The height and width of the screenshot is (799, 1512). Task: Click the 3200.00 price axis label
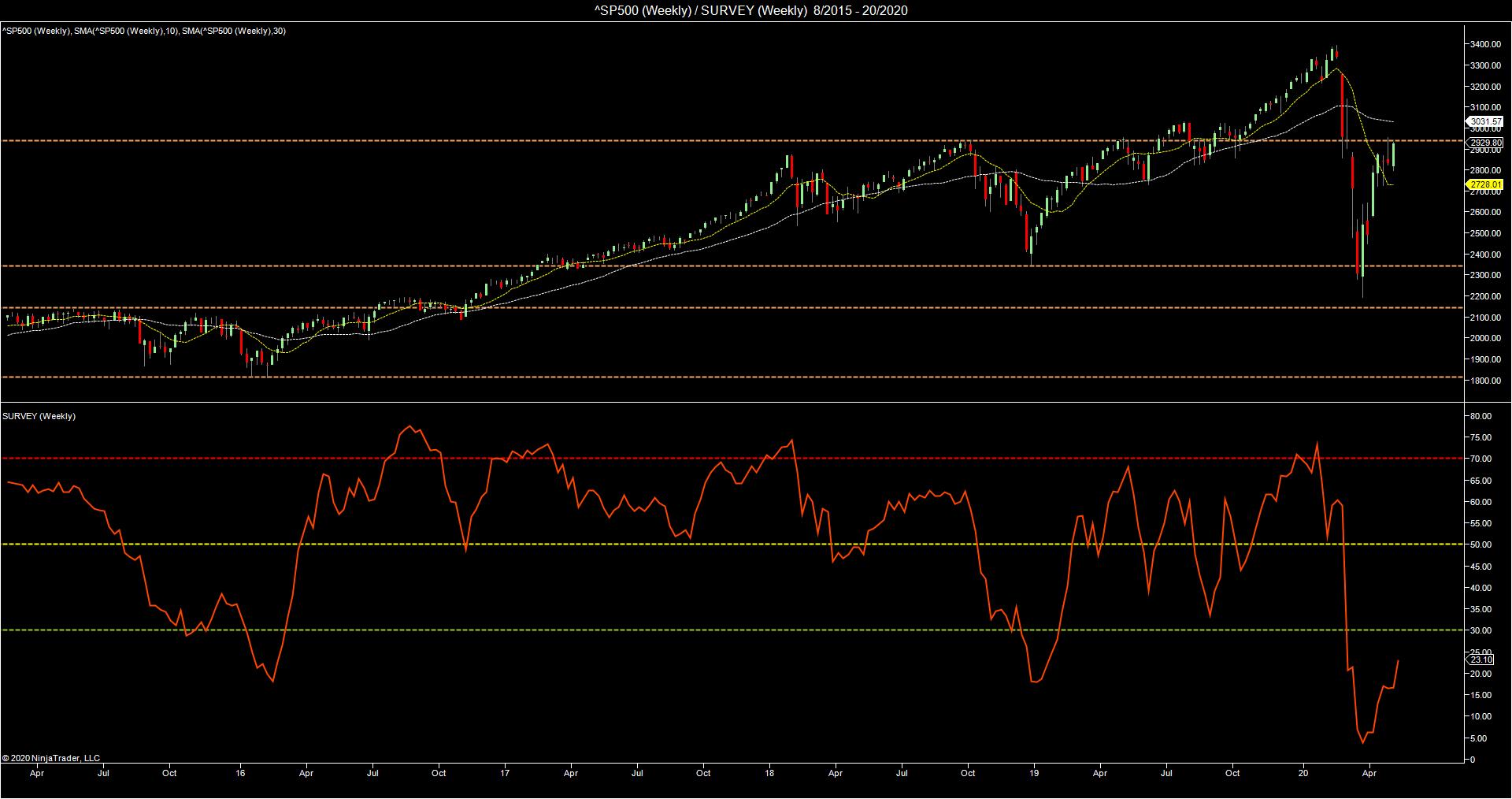click(1484, 87)
